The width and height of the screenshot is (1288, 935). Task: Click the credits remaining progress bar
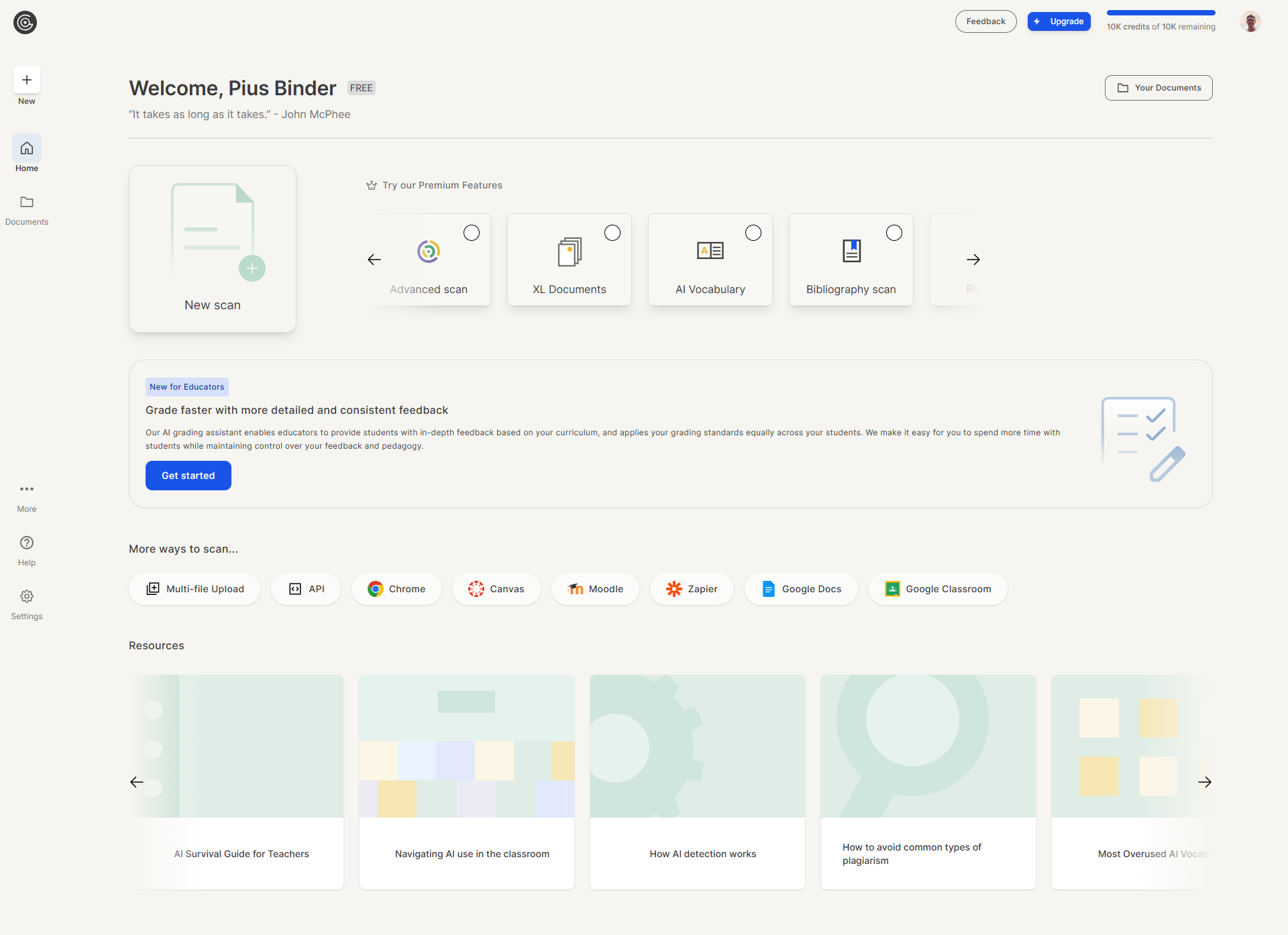[1161, 13]
